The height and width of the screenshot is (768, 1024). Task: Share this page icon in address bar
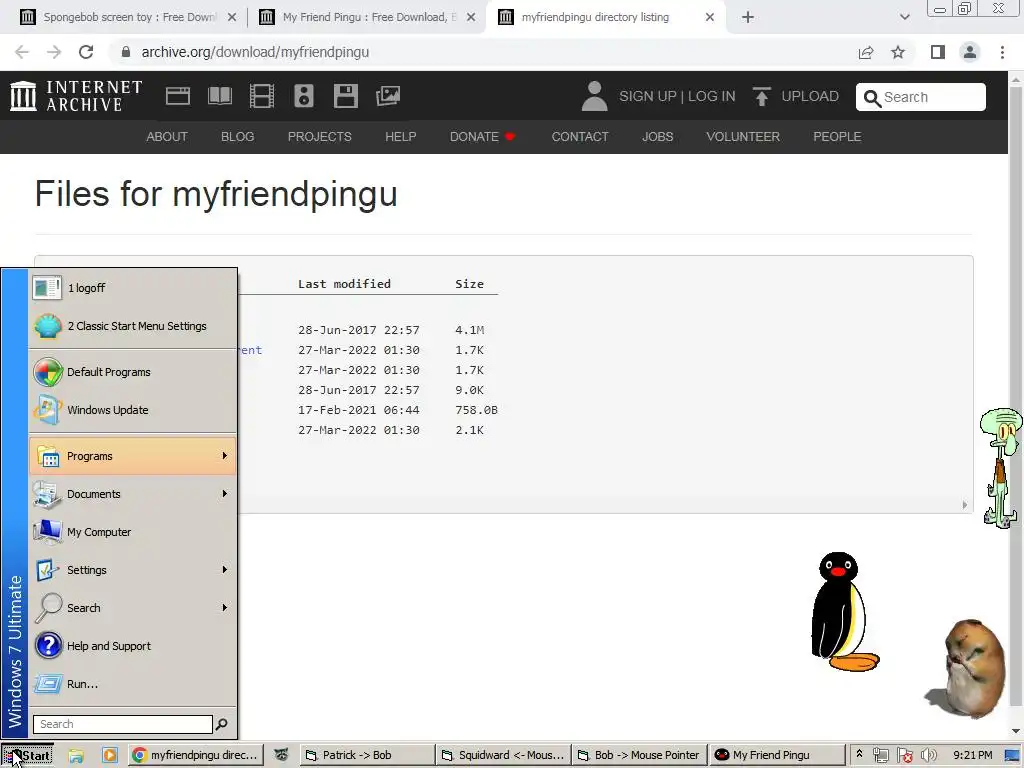pyautogui.click(x=866, y=52)
